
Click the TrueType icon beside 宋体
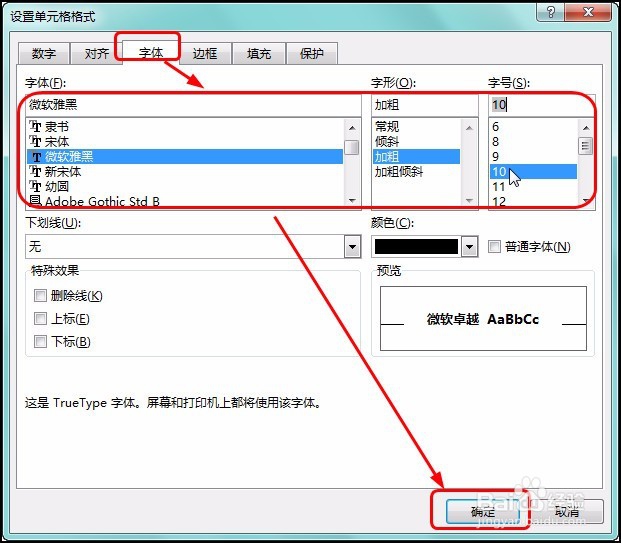pyautogui.click(x=35, y=141)
